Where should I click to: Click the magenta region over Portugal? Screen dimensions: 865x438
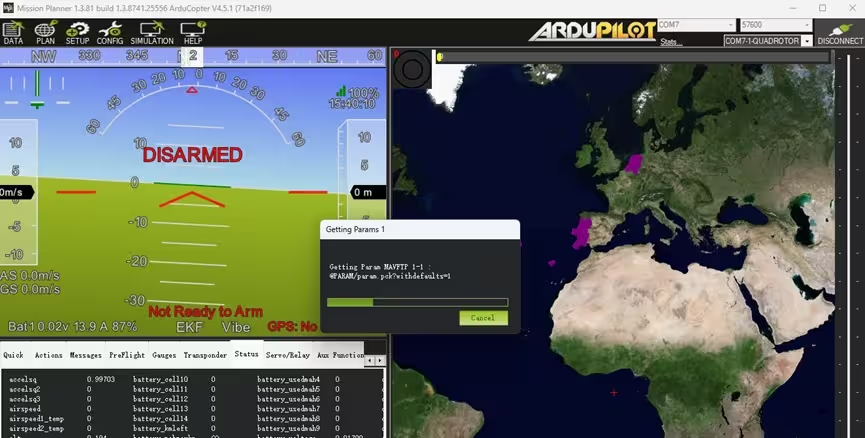tap(581, 233)
